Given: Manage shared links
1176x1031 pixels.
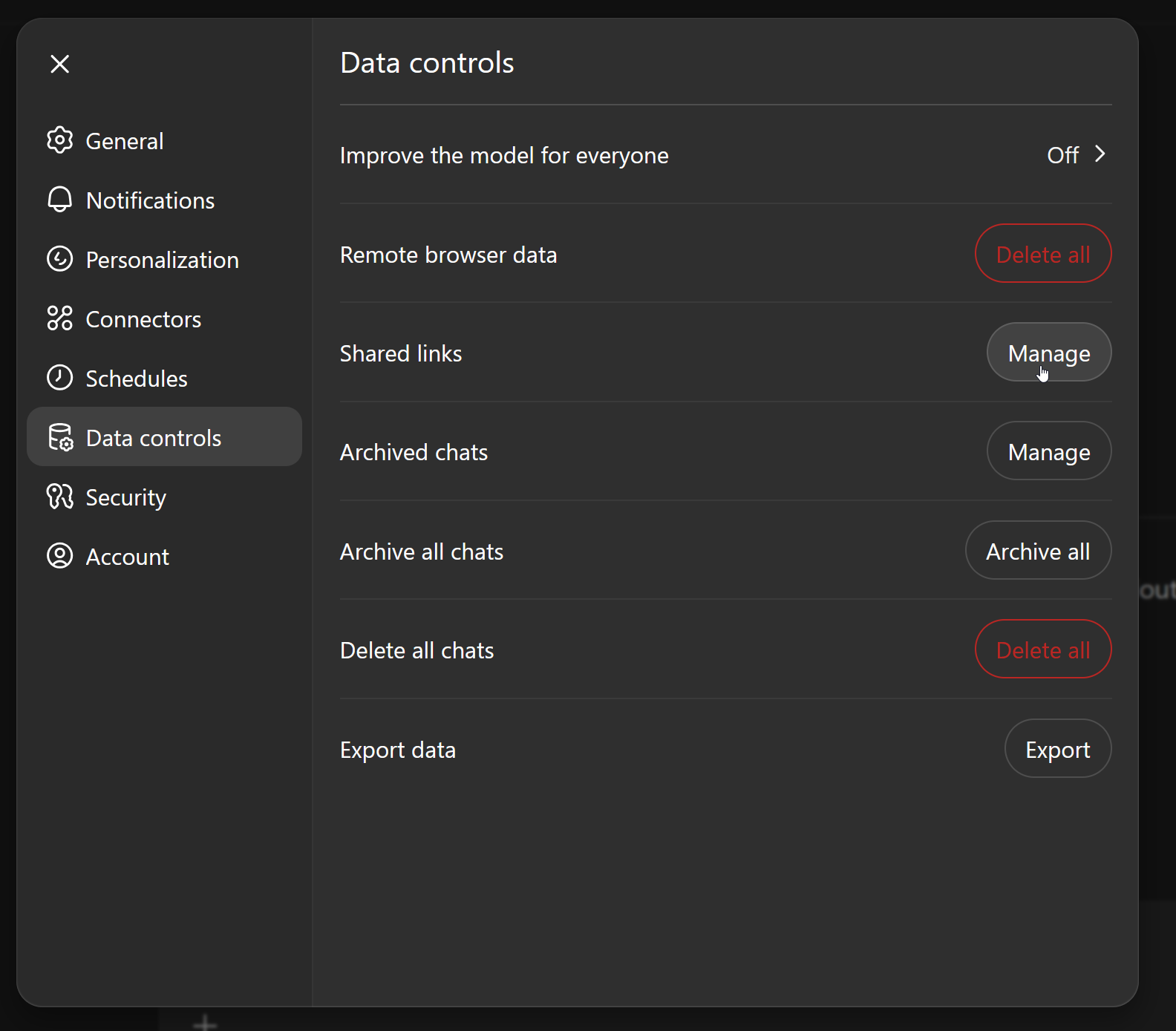Looking at the screenshot, I should [1049, 353].
